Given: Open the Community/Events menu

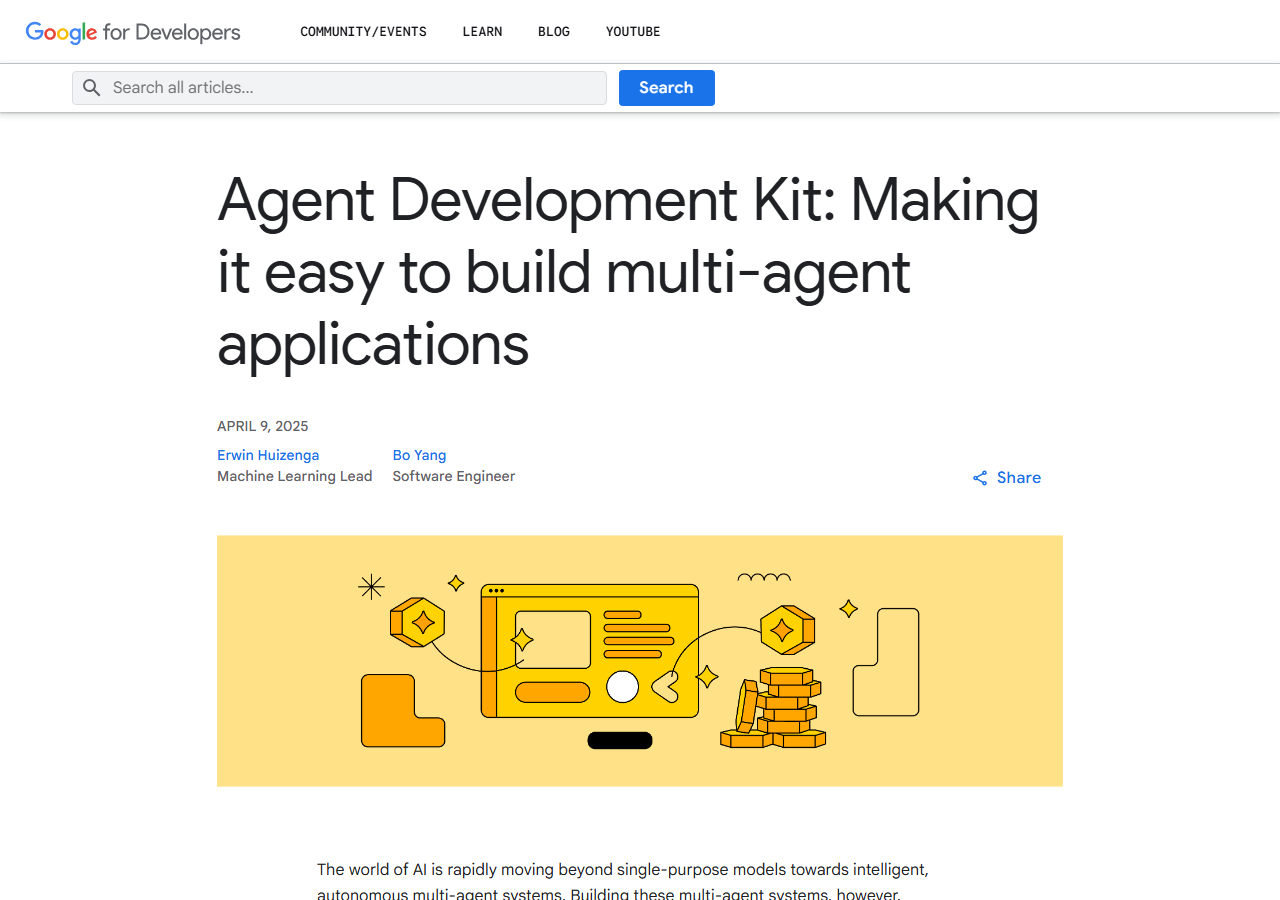Looking at the screenshot, I should click(363, 32).
